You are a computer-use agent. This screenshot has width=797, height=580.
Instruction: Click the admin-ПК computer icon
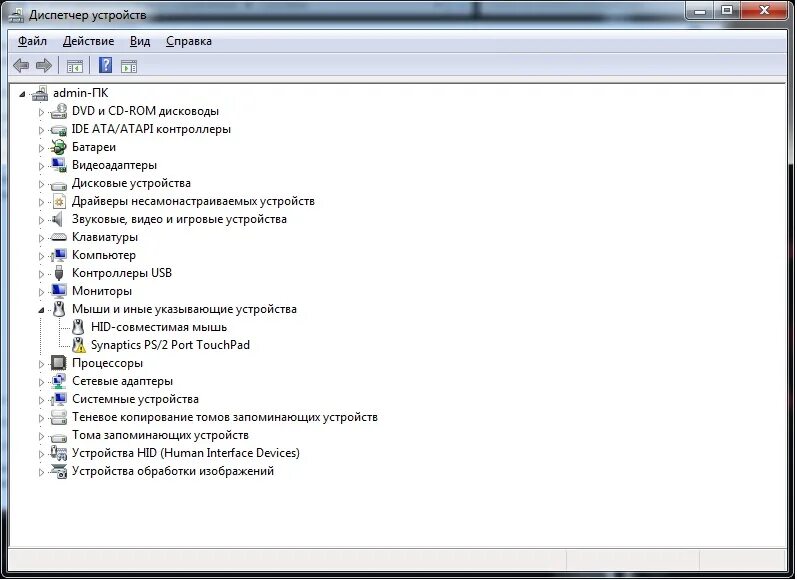coord(40,93)
